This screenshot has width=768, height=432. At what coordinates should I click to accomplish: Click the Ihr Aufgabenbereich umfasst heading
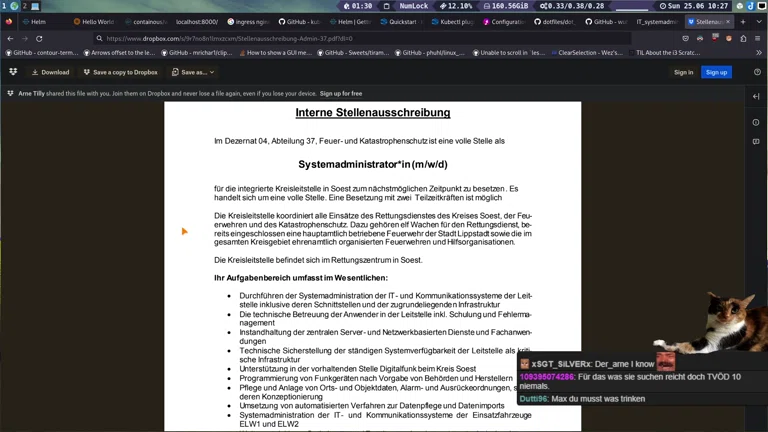tap(301, 278)
